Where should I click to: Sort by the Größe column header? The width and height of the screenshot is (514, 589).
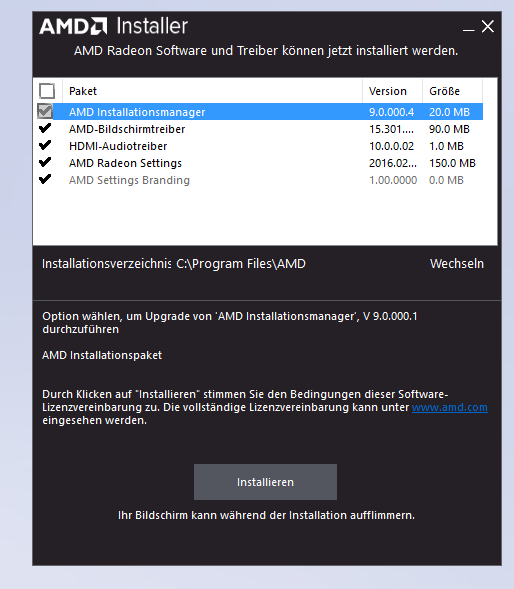point(452,91)
